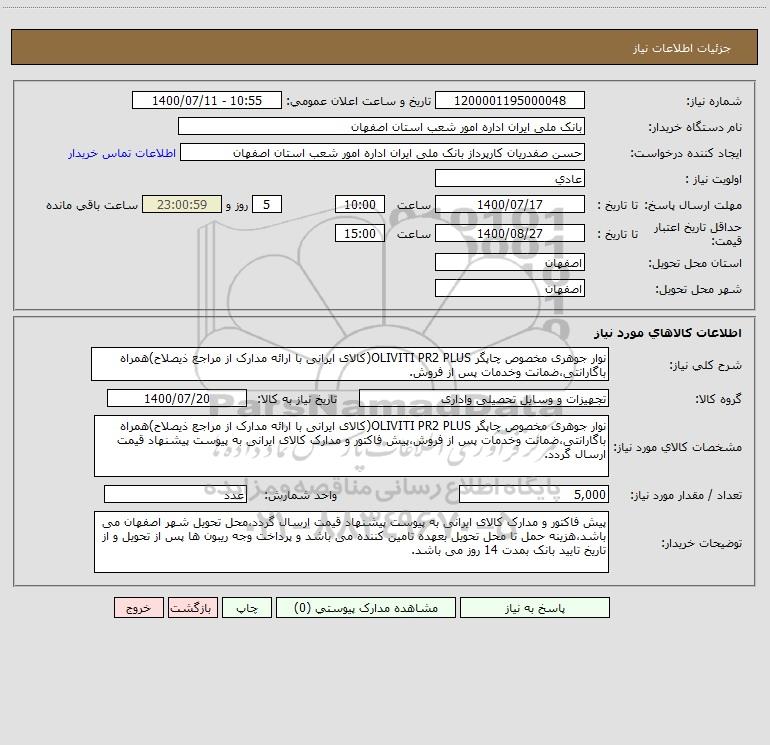Click the public announcement date field 1400/07/11 - 10:55
This screenshot has height=745, width=770.
point(207,100)
